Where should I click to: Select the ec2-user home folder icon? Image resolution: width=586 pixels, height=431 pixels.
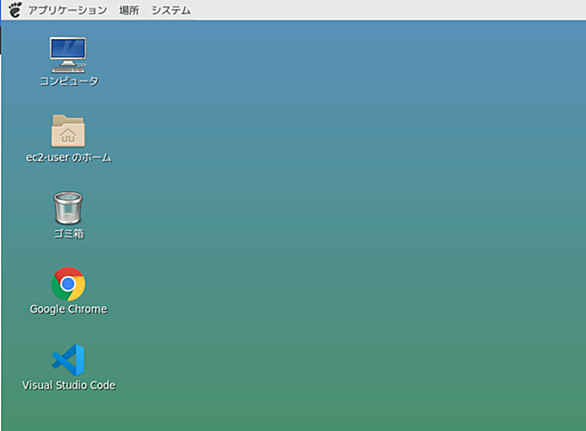pos(68,130)
